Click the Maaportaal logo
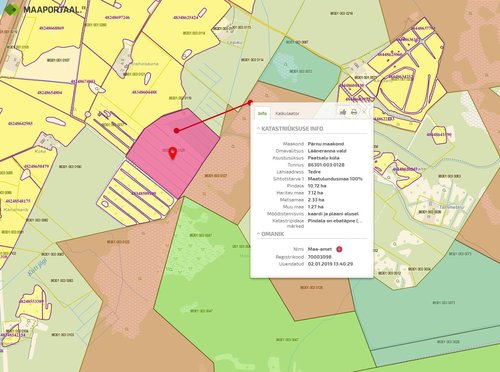 click(x=43, y=9)
